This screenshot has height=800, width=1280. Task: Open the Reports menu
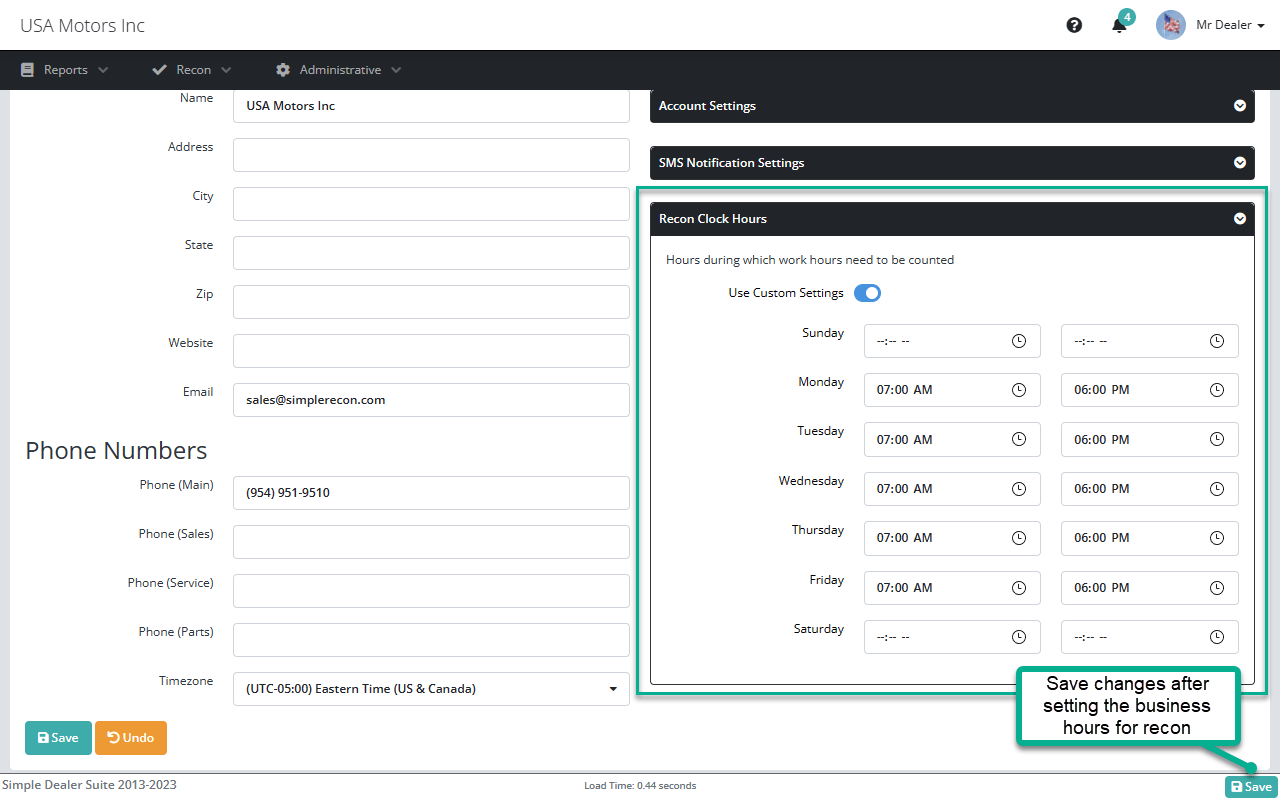64,69
